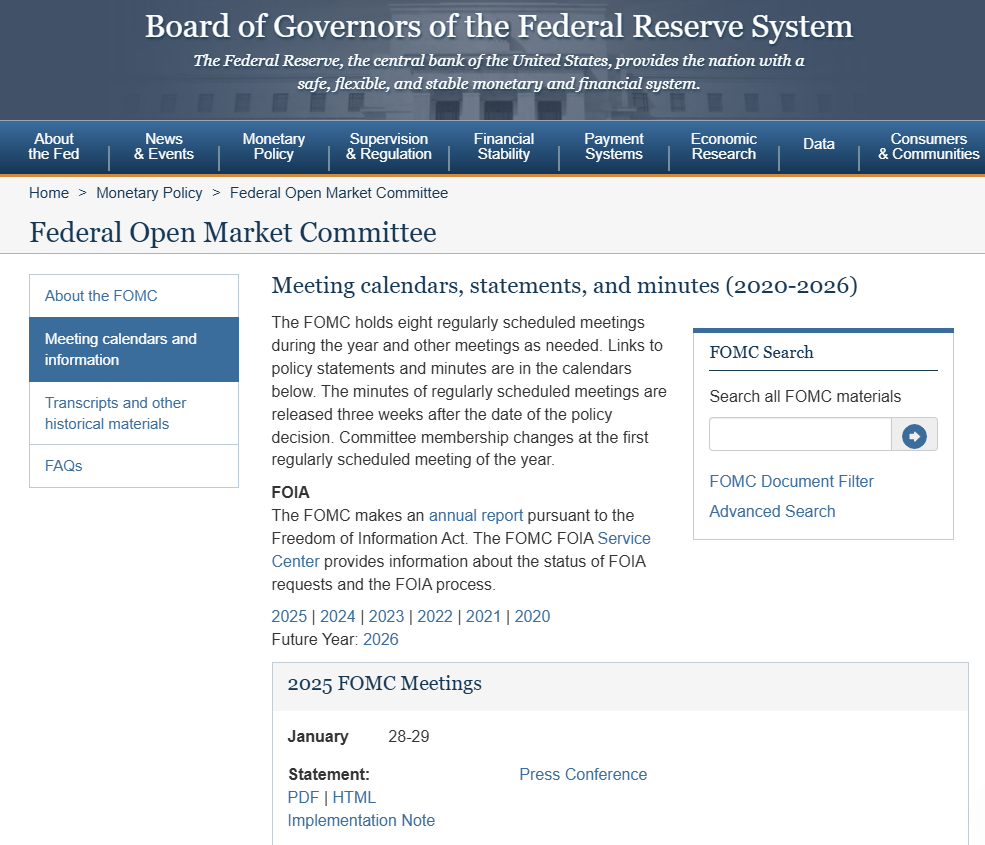Visit the FOIA Service Center link
The height and width of the screenshot is (845, 985).
coord(623,538)
